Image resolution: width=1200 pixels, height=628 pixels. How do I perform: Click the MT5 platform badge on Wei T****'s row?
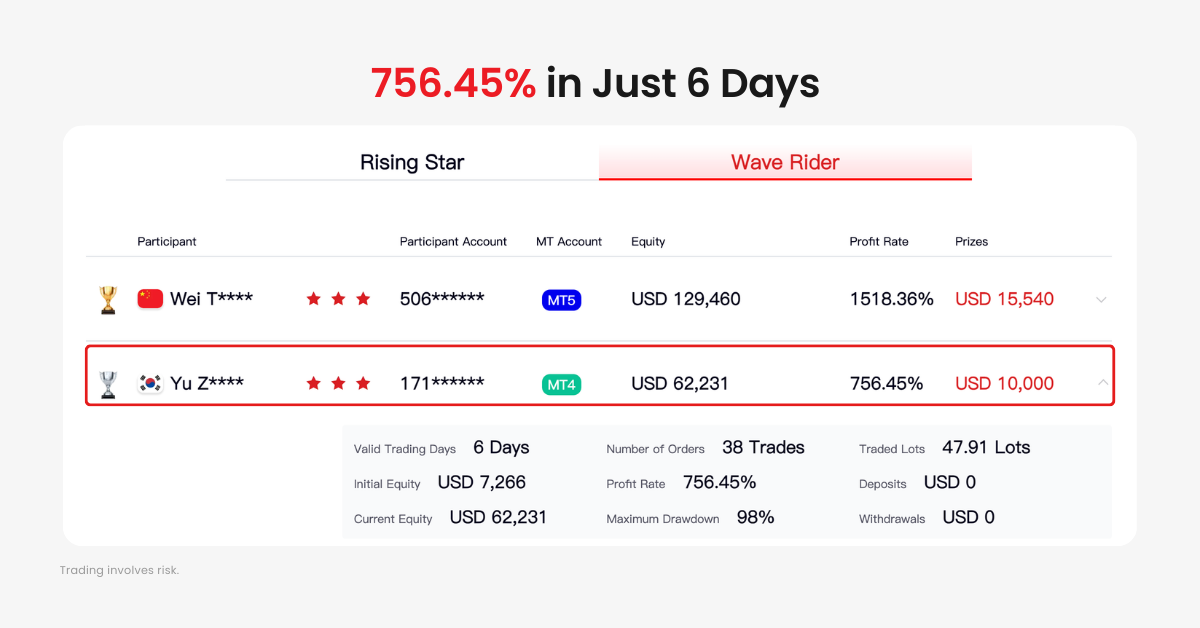click(x=561, y=299)
